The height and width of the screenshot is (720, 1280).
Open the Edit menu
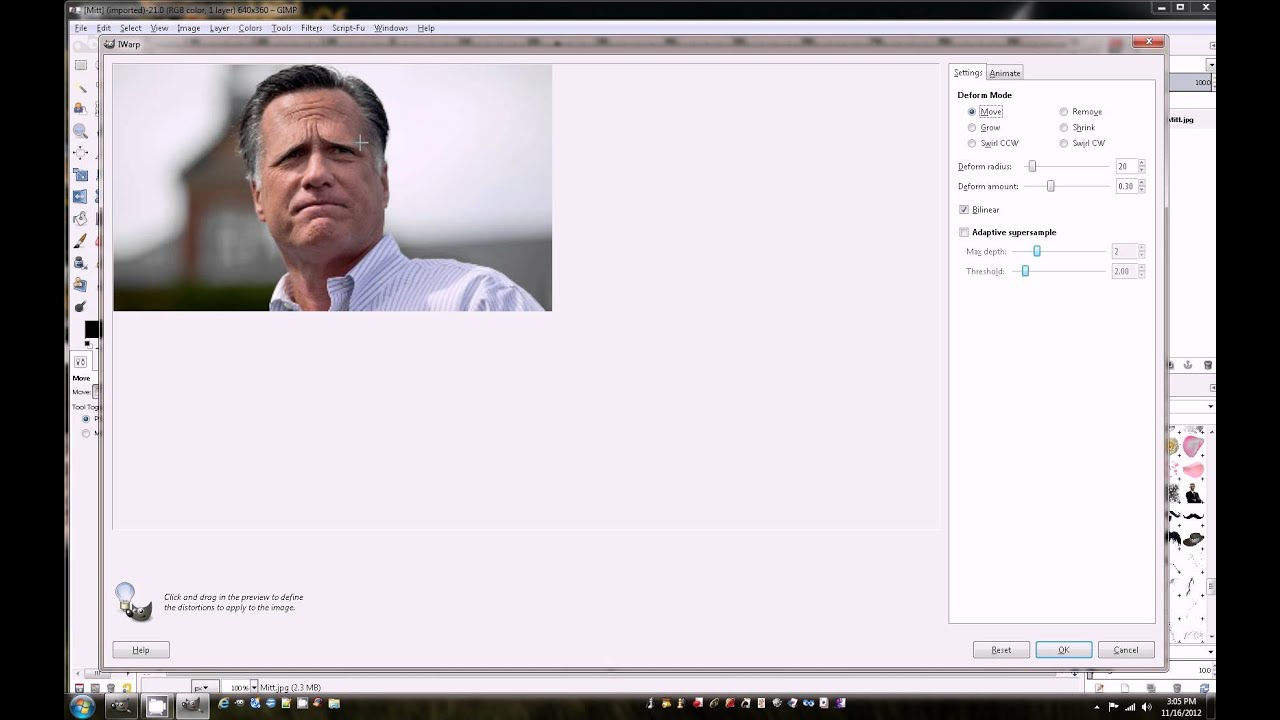(x=103, y=28)
